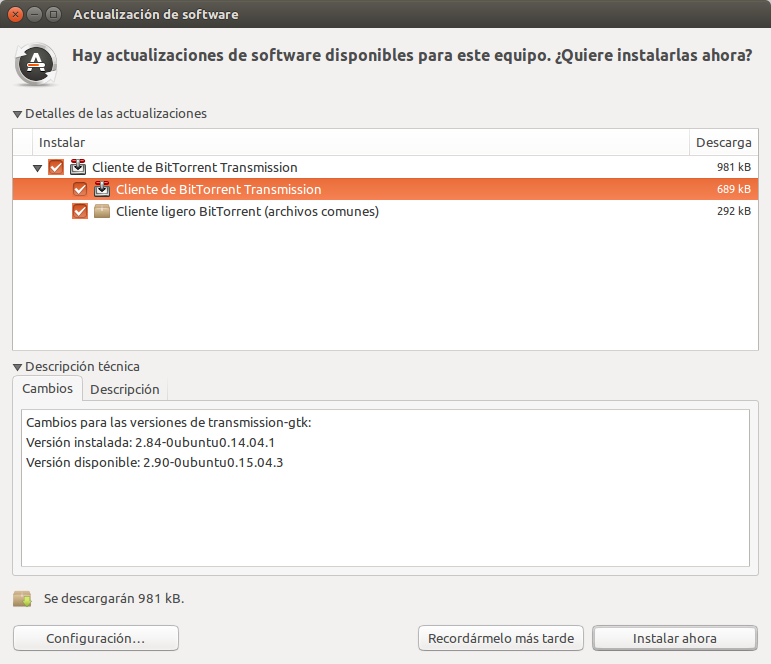This screenshot has height=664, width=771.
Task: Collapse the 'Descripción técnica' section
Action: pos(18,367)
